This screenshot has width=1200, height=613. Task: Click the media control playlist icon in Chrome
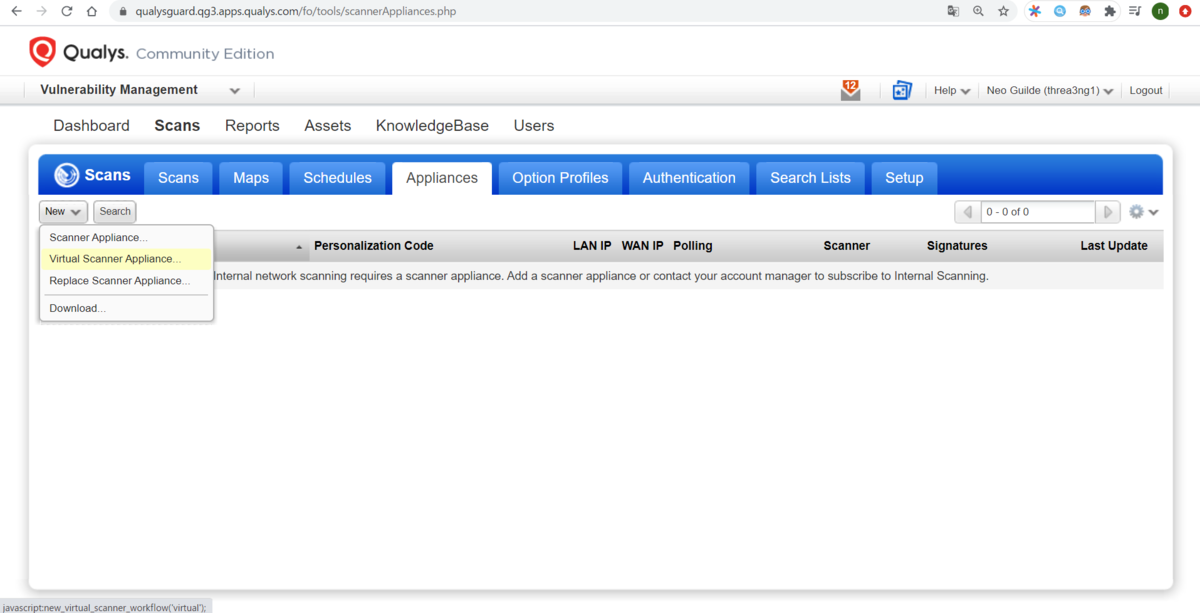click(1135, 12)
